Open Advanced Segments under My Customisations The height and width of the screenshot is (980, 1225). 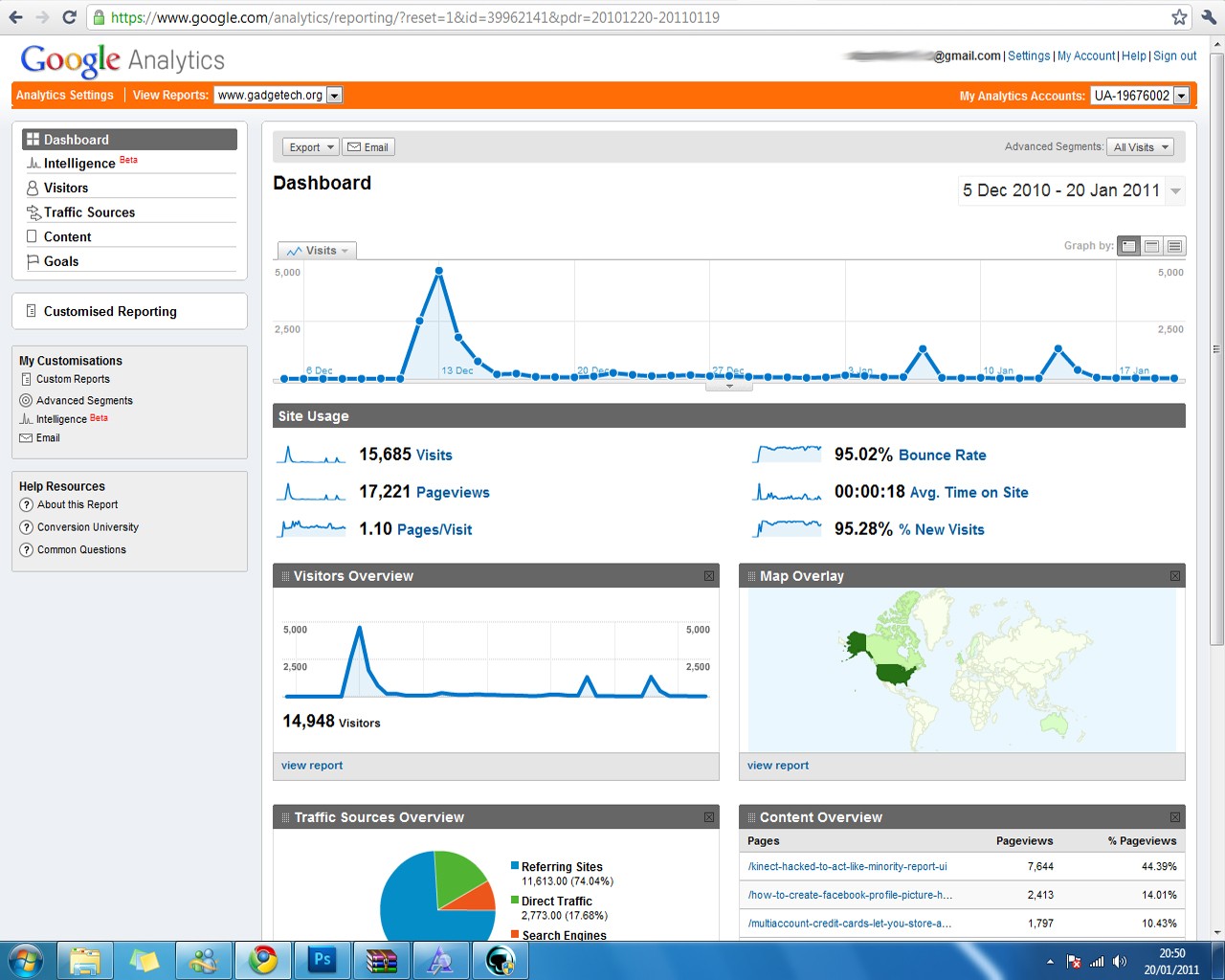click(x=84, y=401)
